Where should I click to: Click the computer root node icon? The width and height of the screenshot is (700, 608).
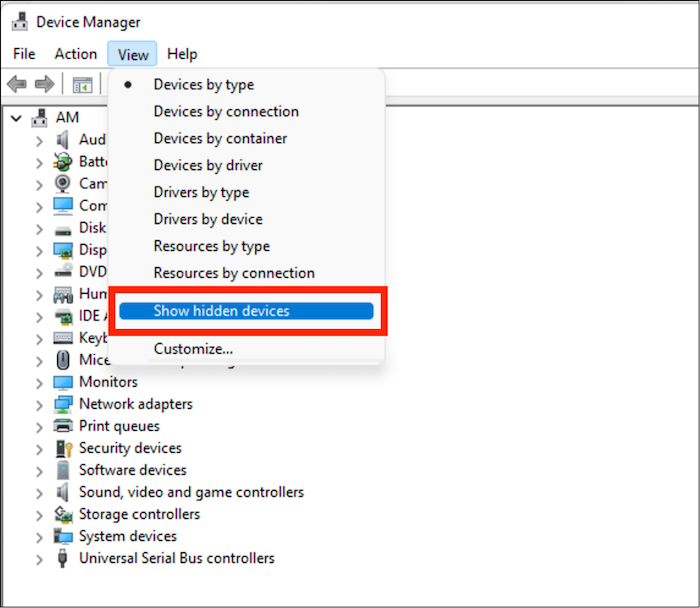[x=39, y=117]
